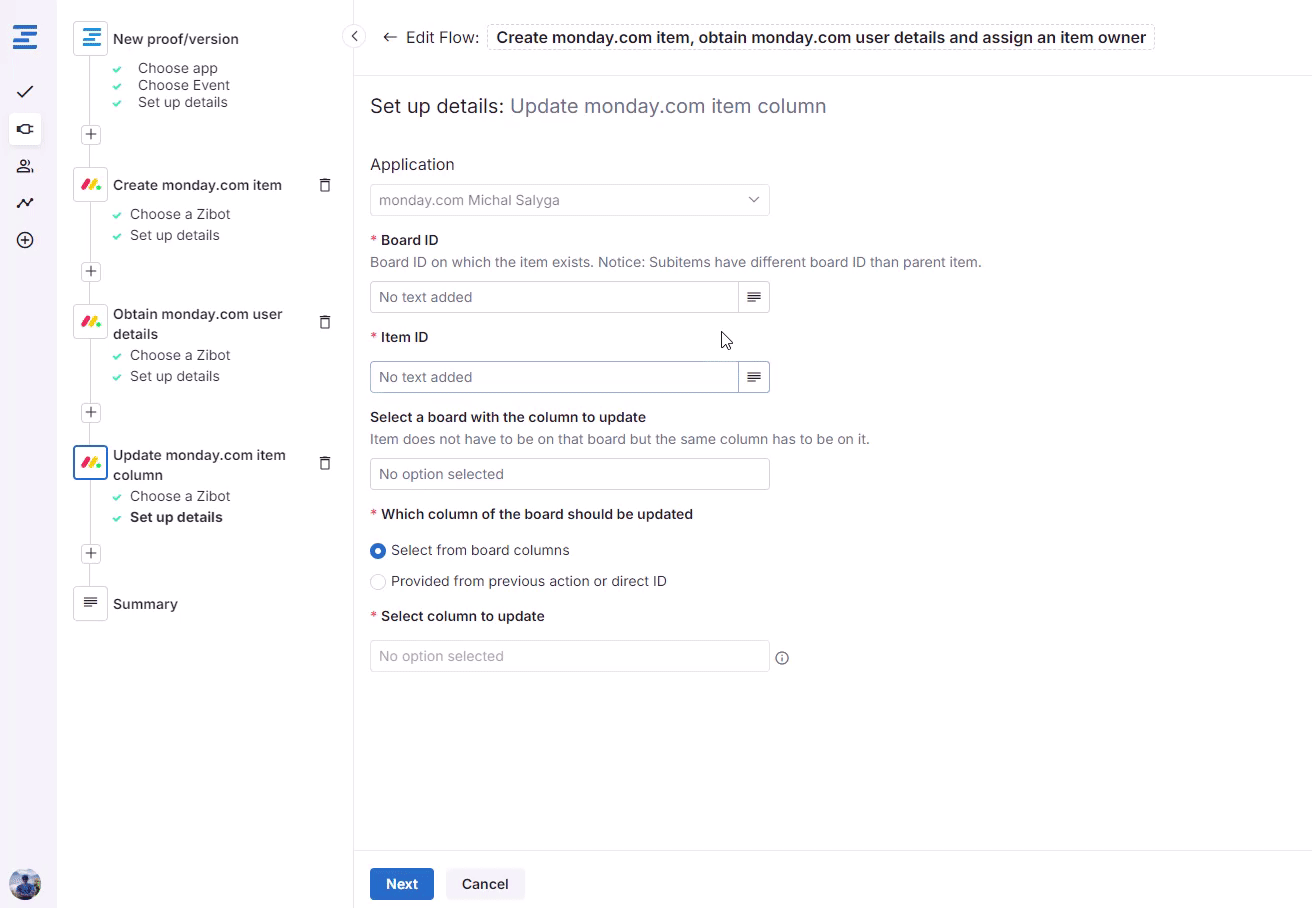Choose 'Provided from previous action or direct ID'
Screen dimensions: 1312x908
click(x=378, y=582)
